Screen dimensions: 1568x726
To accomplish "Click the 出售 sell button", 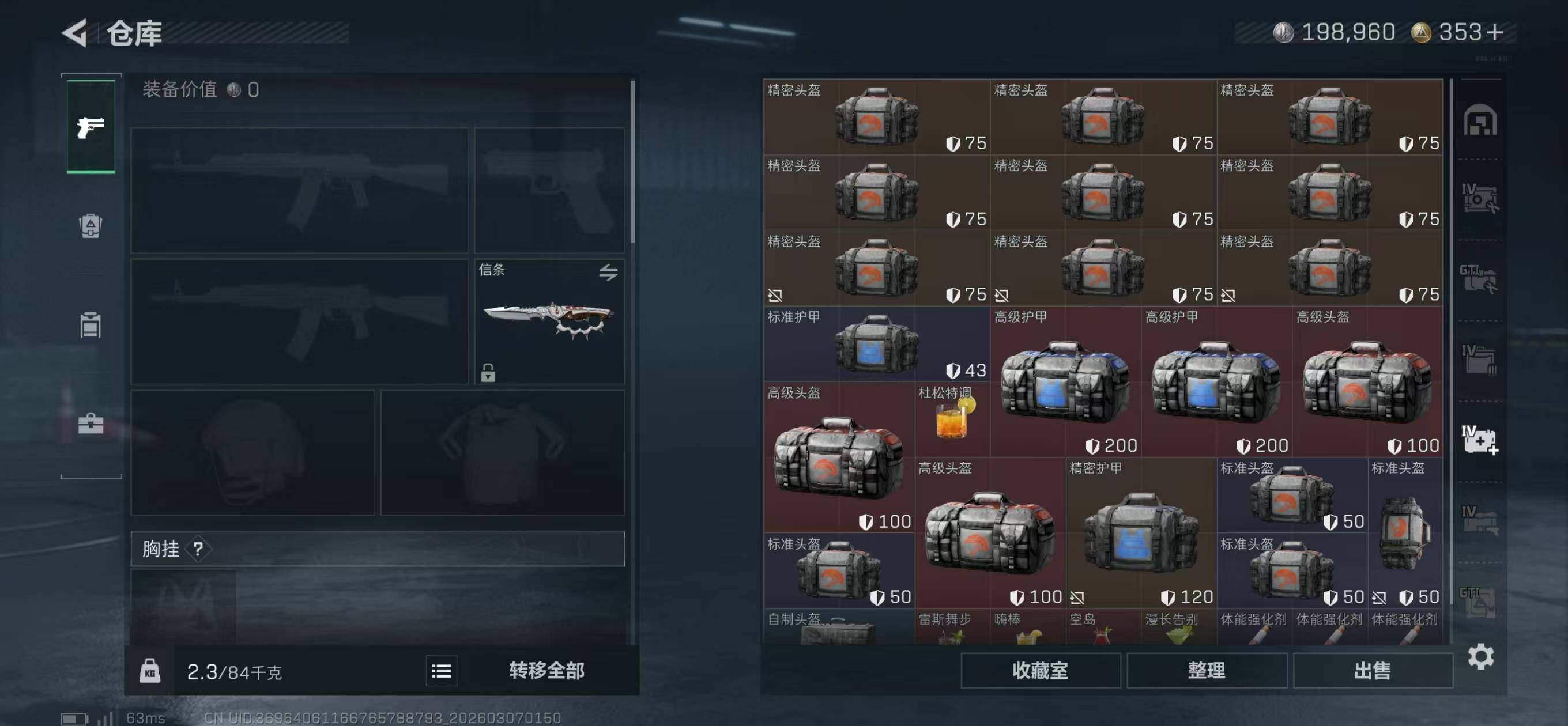I will pos(1373,671).
